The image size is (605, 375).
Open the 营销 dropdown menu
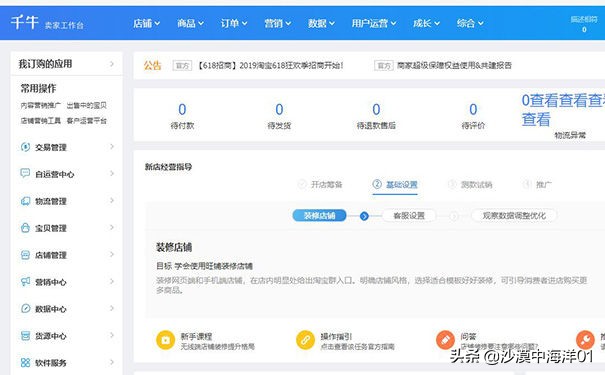click(277, 23)
